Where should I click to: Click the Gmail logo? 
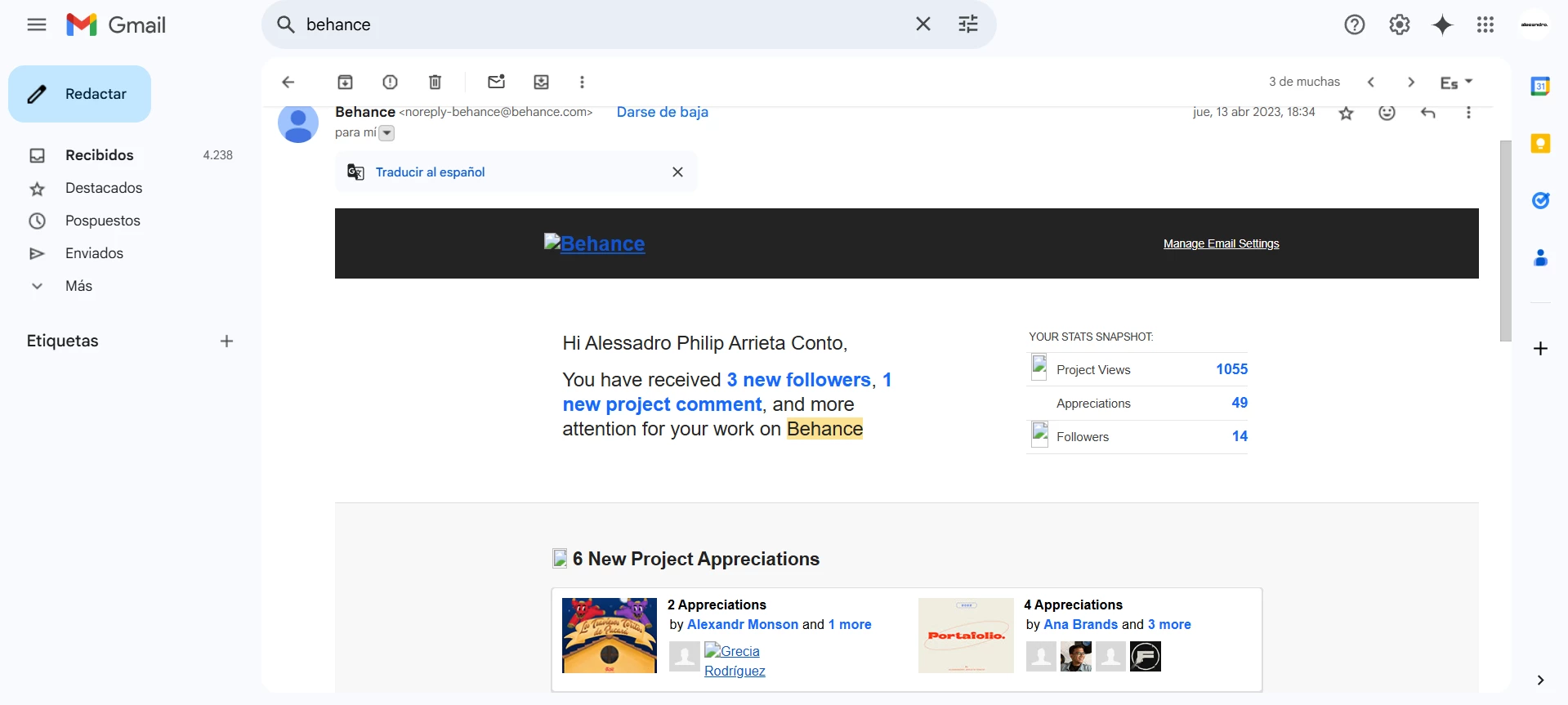(116, 25)
